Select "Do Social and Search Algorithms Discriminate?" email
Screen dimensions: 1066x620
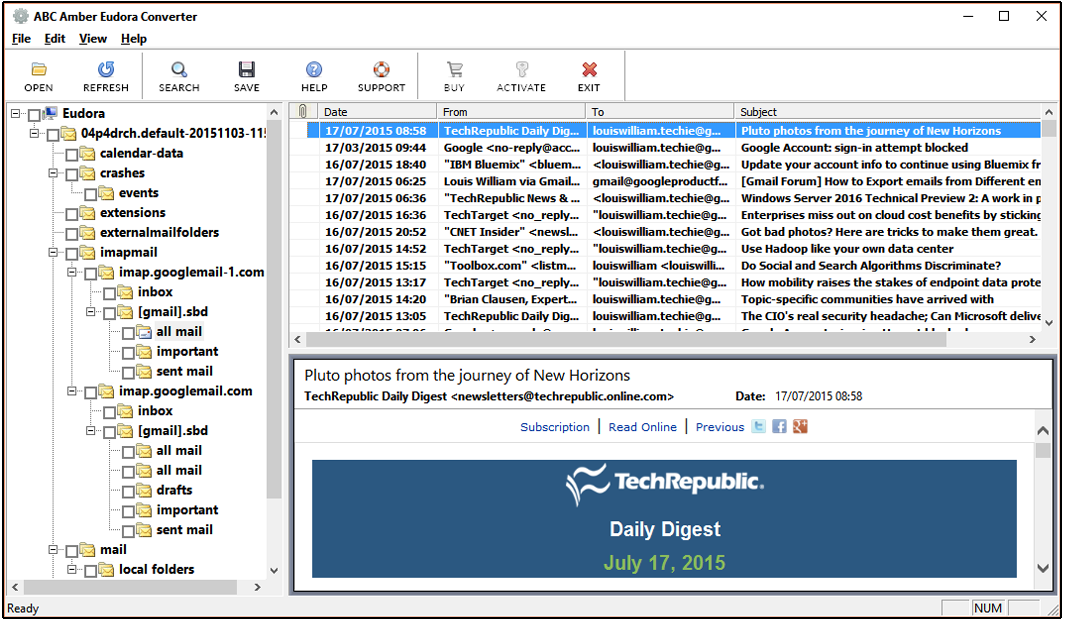[x=665, y=266]
